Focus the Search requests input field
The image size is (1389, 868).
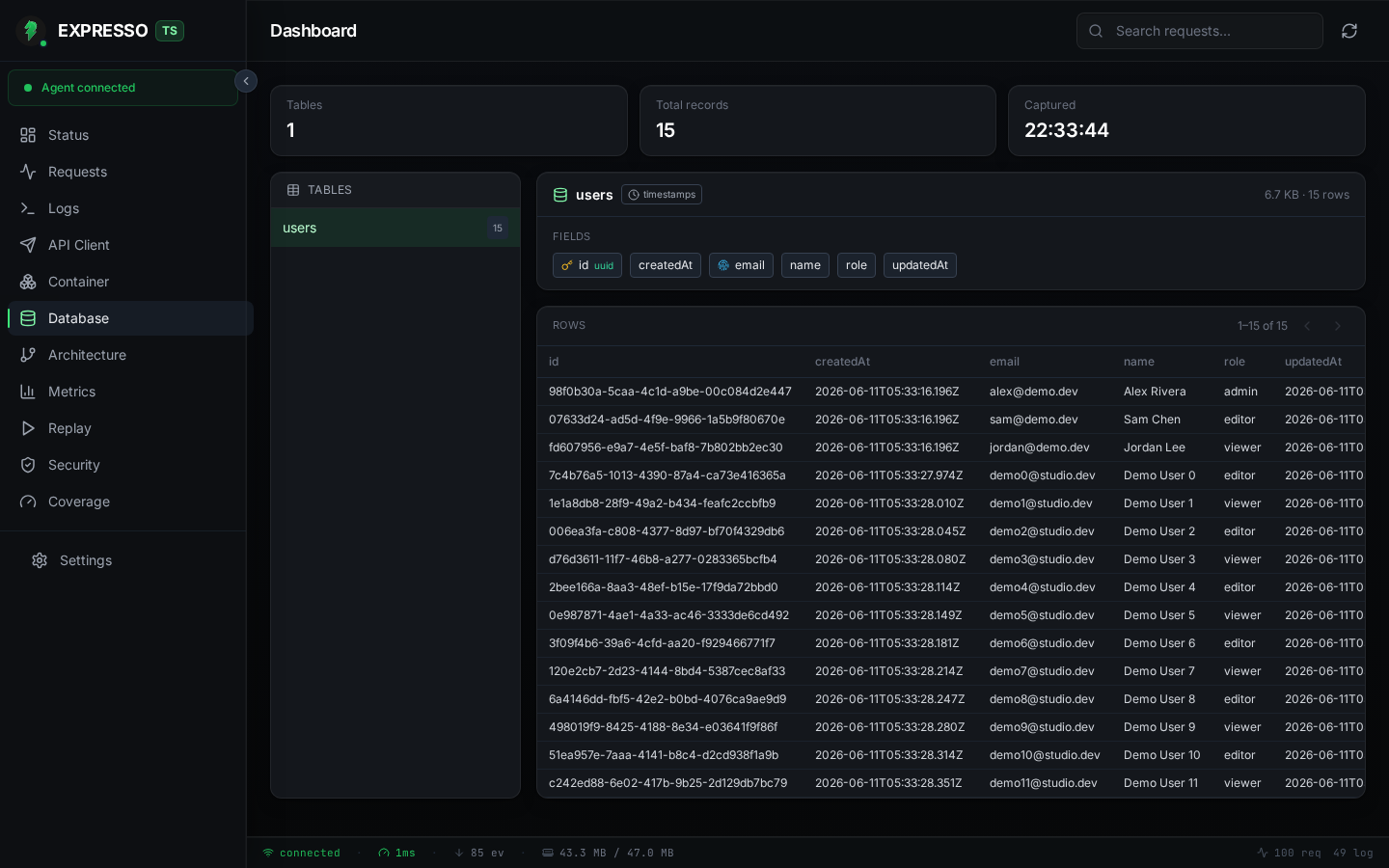(1200, 31)
